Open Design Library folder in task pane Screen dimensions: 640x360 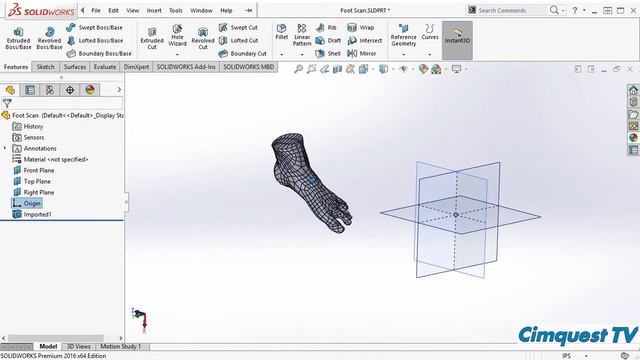[x=633, y=114]
